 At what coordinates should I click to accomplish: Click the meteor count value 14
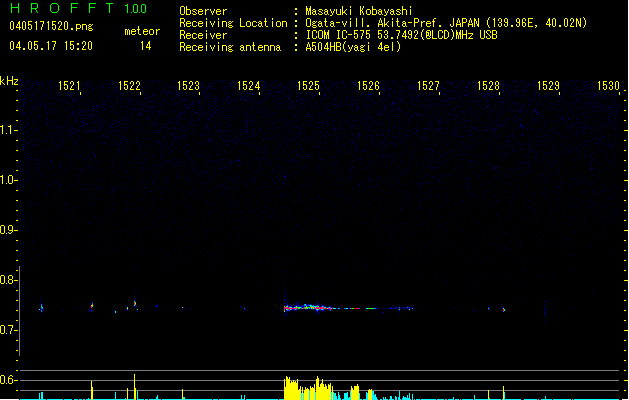coord(146,46)
